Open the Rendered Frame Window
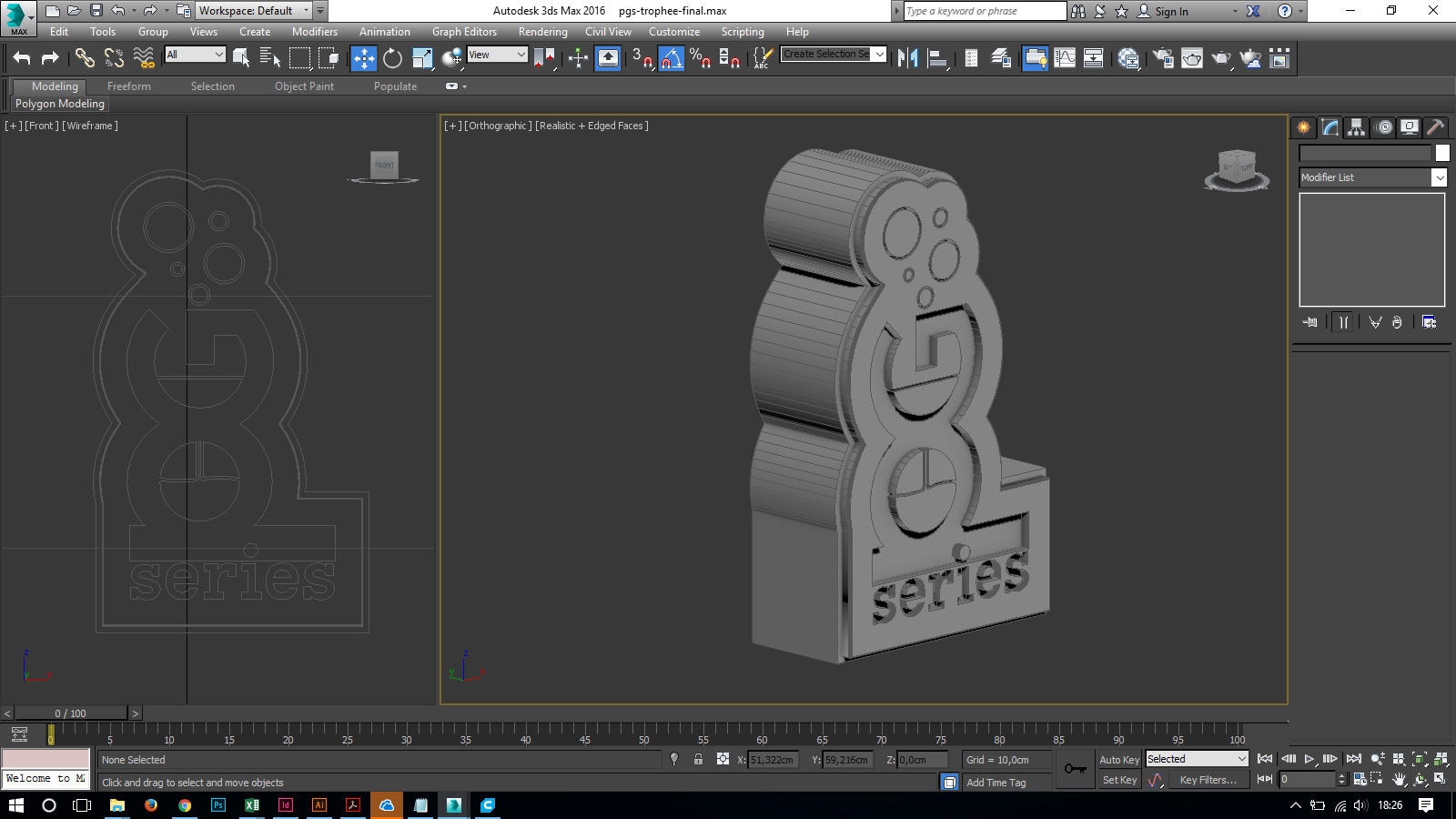Screen dimensions: 1456x819 [x=1191, y=58]
